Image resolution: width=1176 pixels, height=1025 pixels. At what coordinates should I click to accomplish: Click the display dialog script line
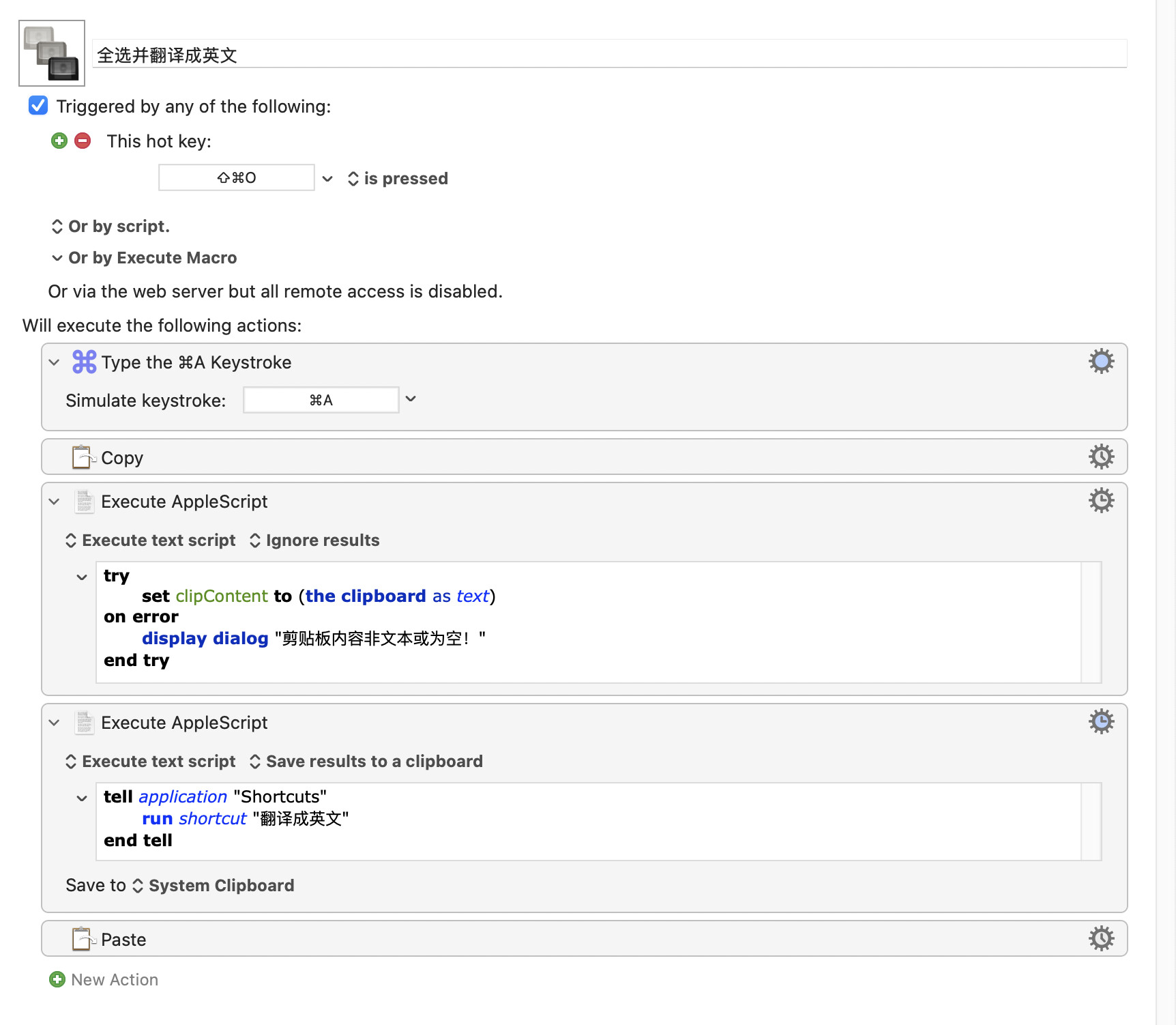point(314,639)
